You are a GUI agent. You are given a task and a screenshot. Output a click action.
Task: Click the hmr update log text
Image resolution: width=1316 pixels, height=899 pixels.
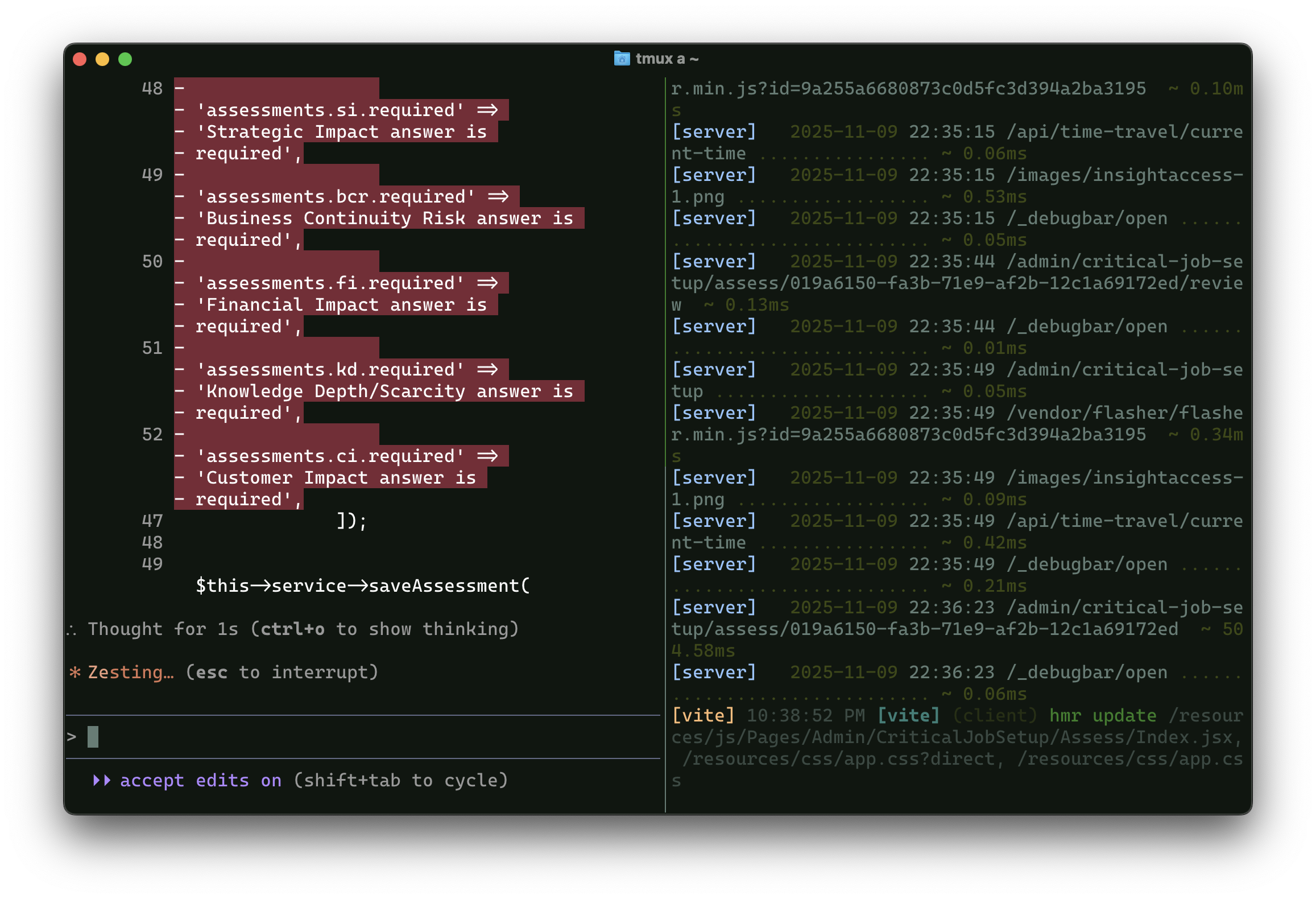(1102, 715)
